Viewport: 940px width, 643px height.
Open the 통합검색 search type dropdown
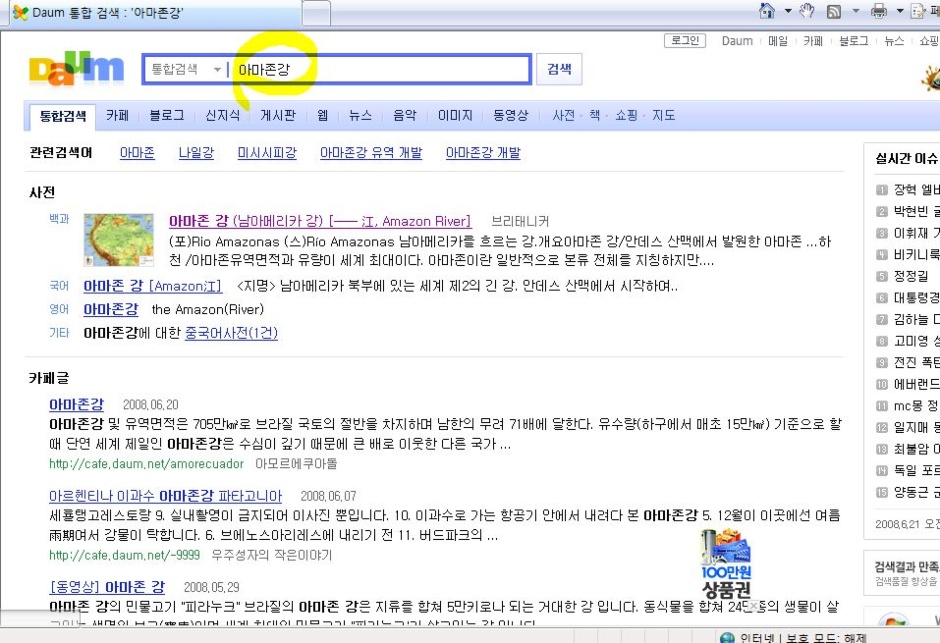click(x=186, y=70)
